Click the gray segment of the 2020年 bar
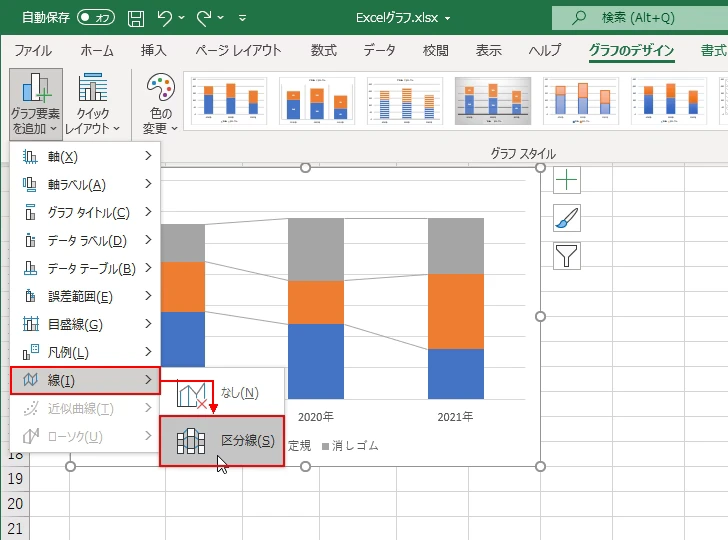This screenshot has height=540, width=728. (316, 249)
